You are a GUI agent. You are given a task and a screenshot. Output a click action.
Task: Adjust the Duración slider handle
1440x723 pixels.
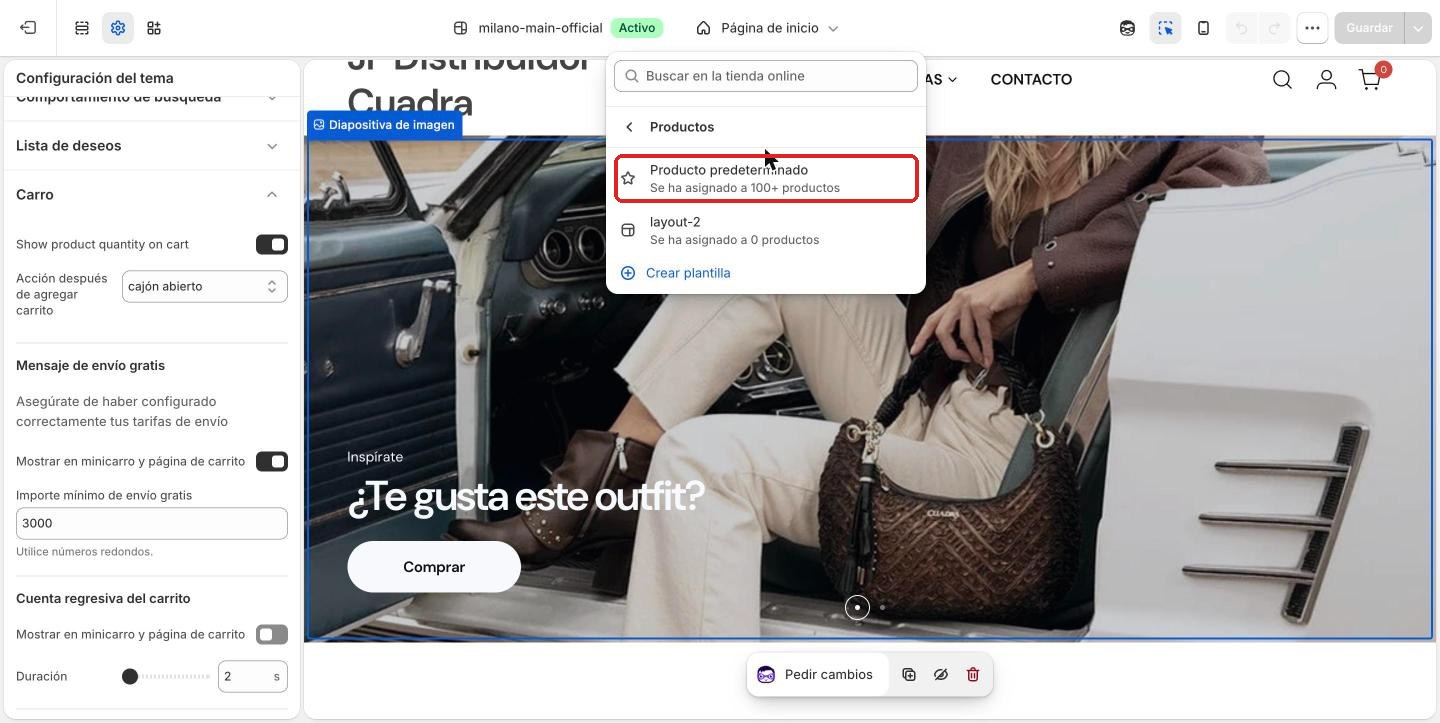click(130, 677)
